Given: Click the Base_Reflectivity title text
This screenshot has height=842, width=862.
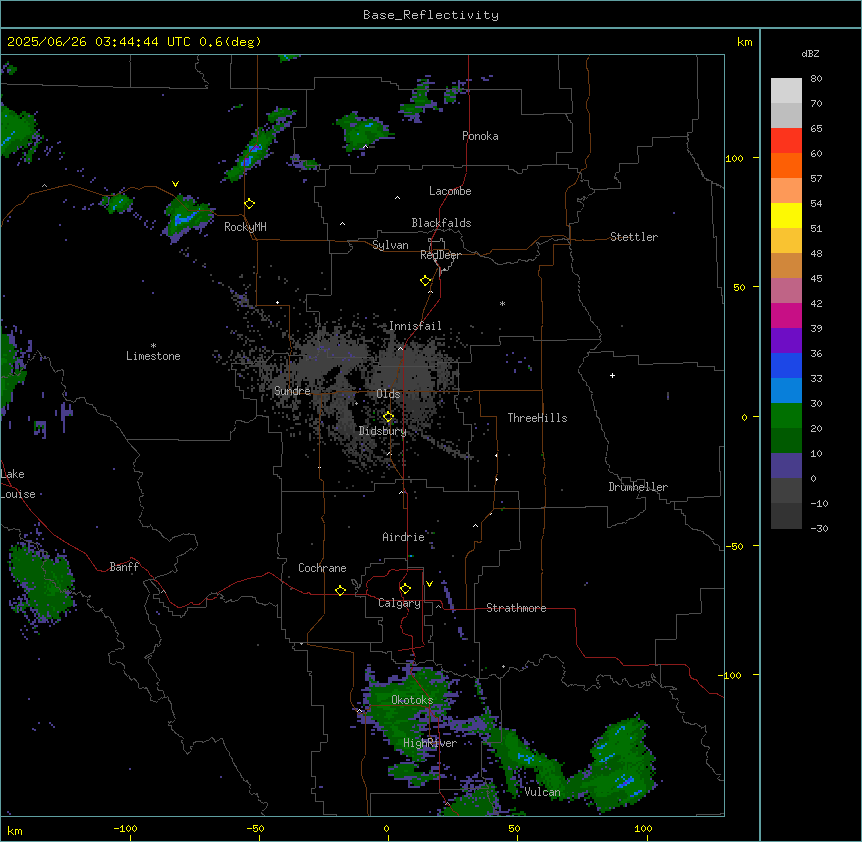Looking at the screenshot, I should point(431,15).
